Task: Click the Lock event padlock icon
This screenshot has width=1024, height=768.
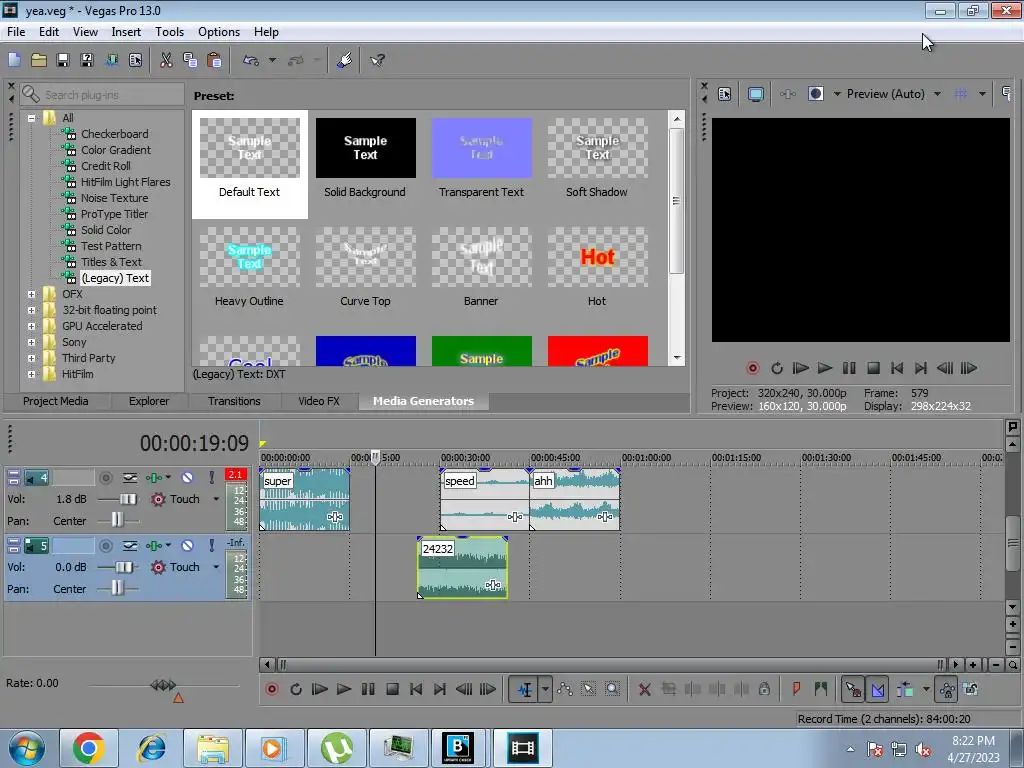Action: [x=764, y=689]
